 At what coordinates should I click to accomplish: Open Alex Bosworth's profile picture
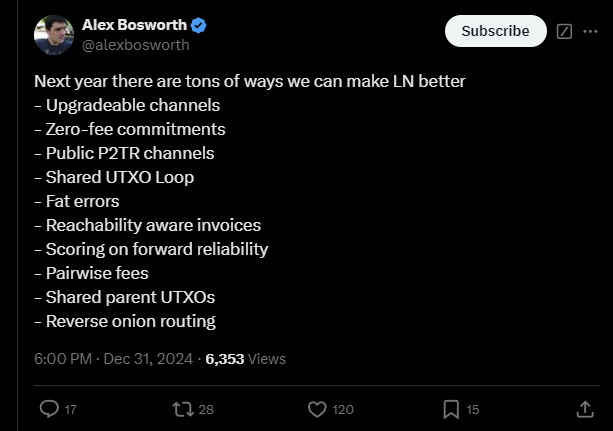[x=54, y=35]
